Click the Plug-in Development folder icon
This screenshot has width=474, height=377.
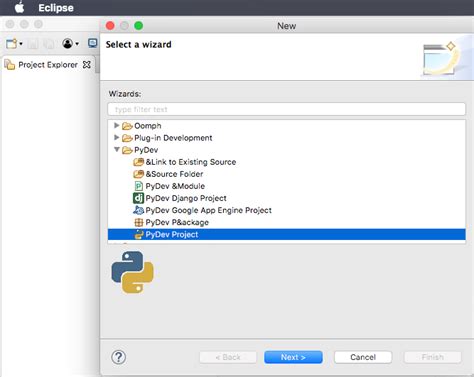127,138
